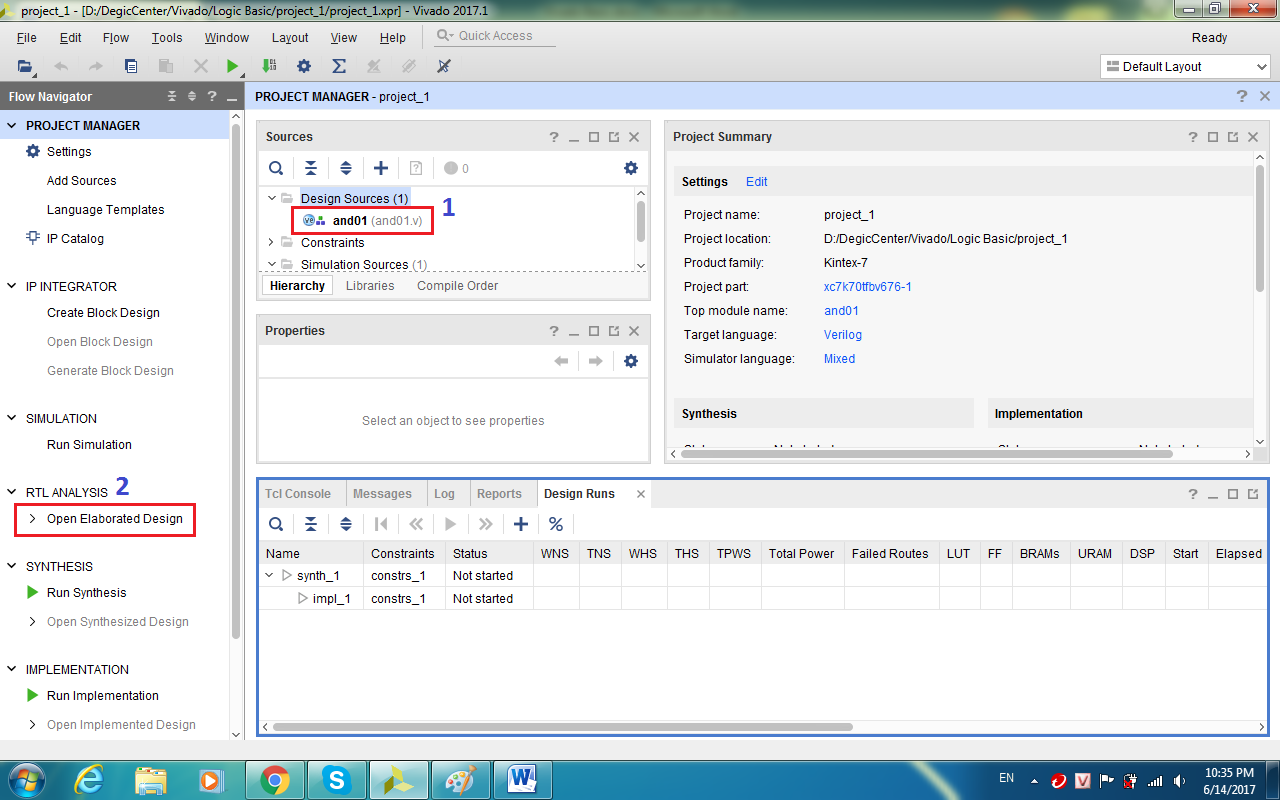The image size is (1280, 800).
Task: Open Skype from the taskbar
Action: 337,780
